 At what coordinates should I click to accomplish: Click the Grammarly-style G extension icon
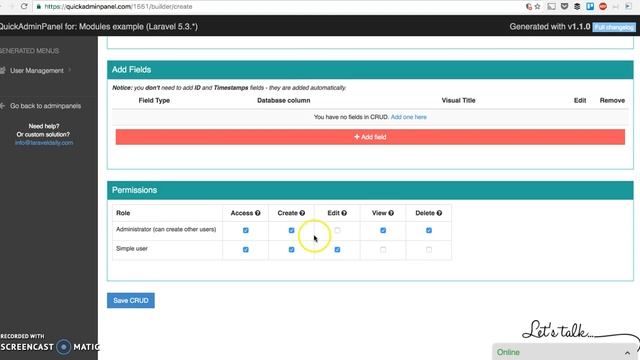529,6
